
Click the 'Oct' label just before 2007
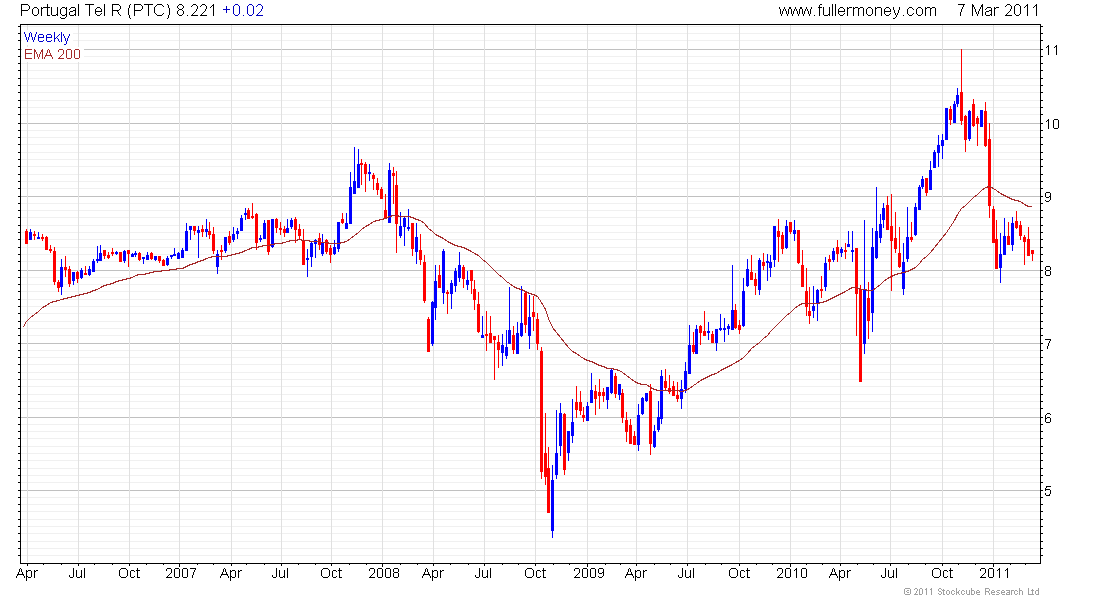pyautogui.click(x=129, y=573)
